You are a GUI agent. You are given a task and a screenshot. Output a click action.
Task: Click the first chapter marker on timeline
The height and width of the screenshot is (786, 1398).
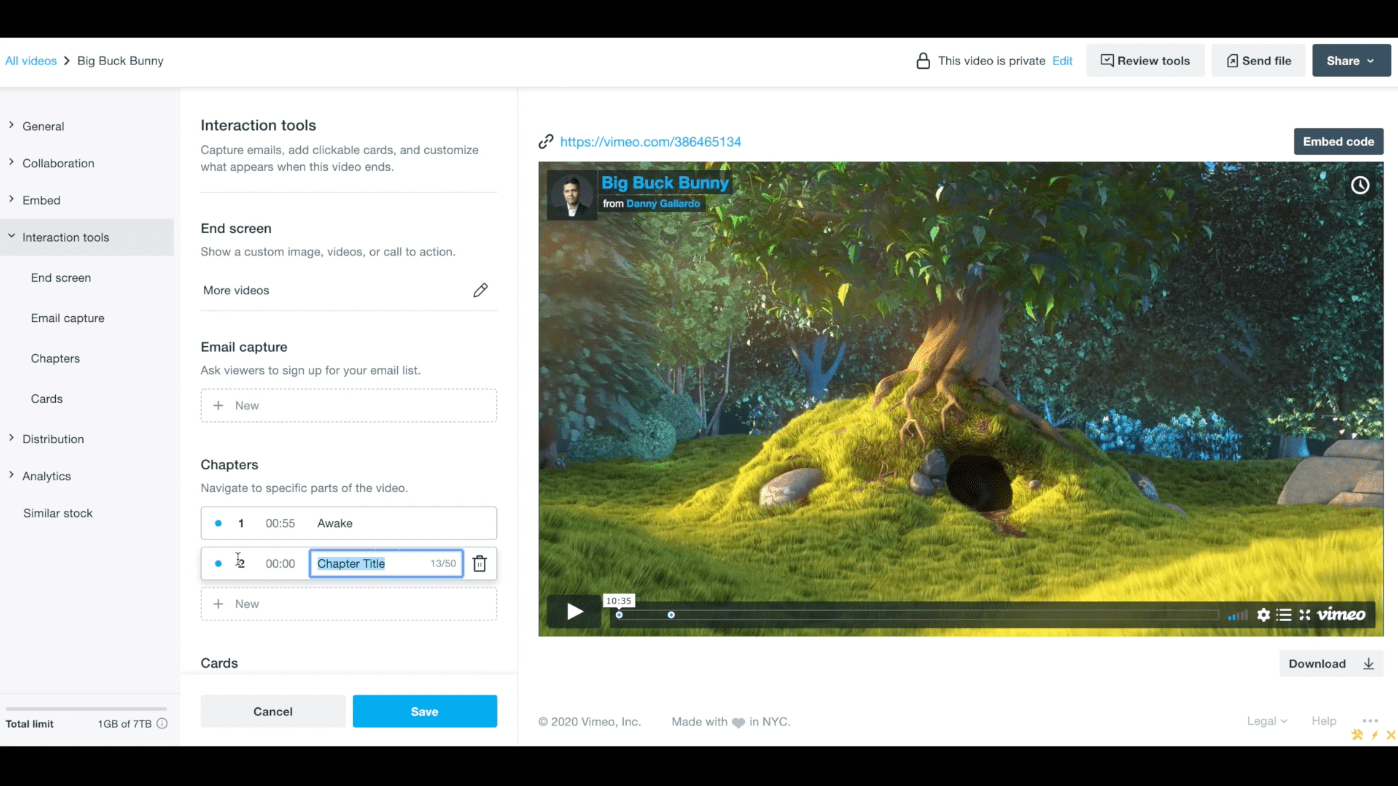[619, 615]
